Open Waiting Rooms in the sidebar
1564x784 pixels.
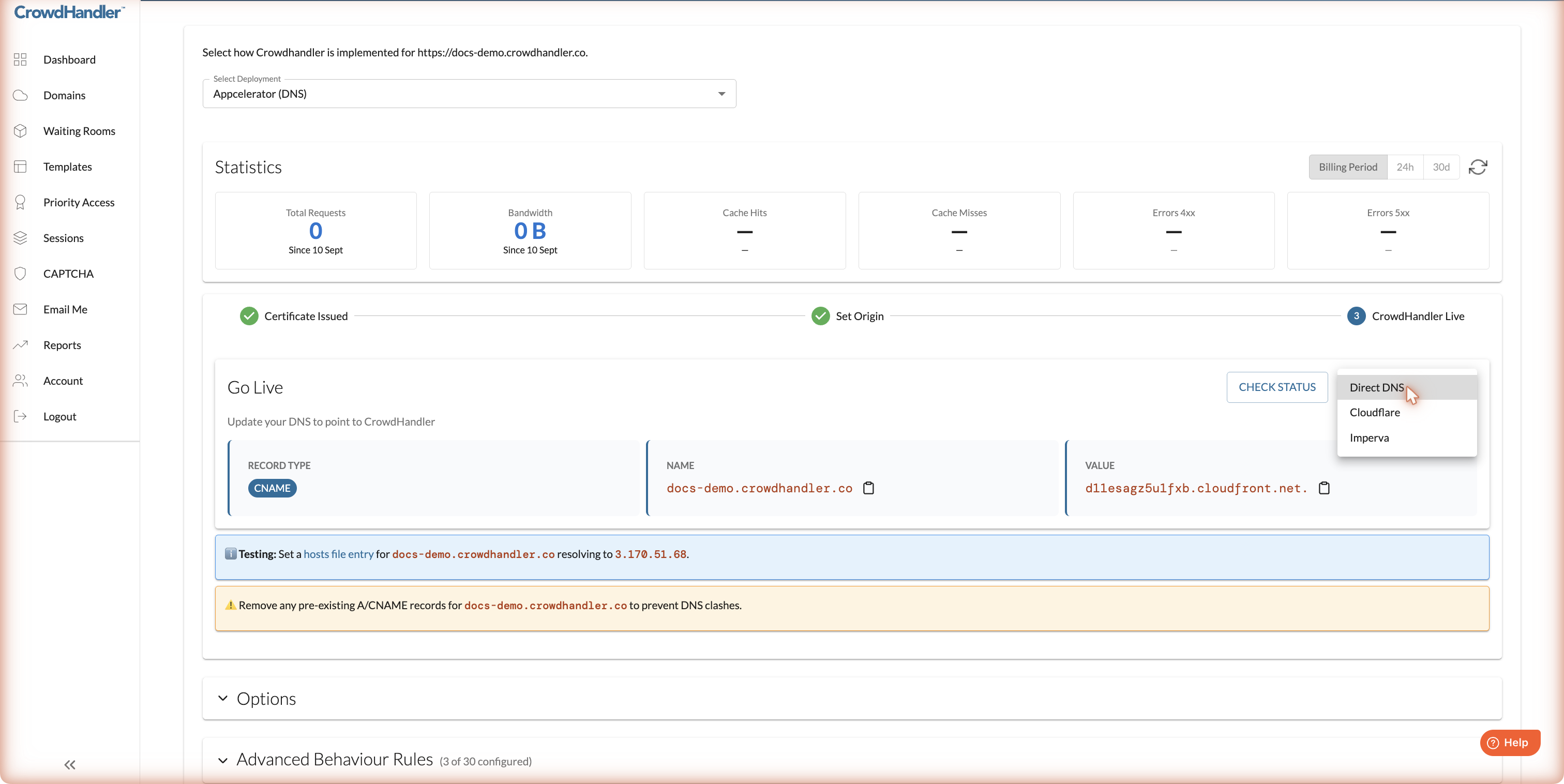coord(79,131)
